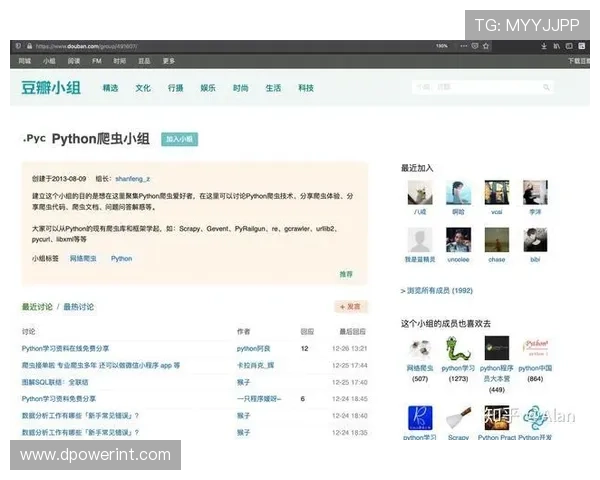Open 豆品 in the top Douban navigation
This screenshot has width=600, height=480.
144,61
